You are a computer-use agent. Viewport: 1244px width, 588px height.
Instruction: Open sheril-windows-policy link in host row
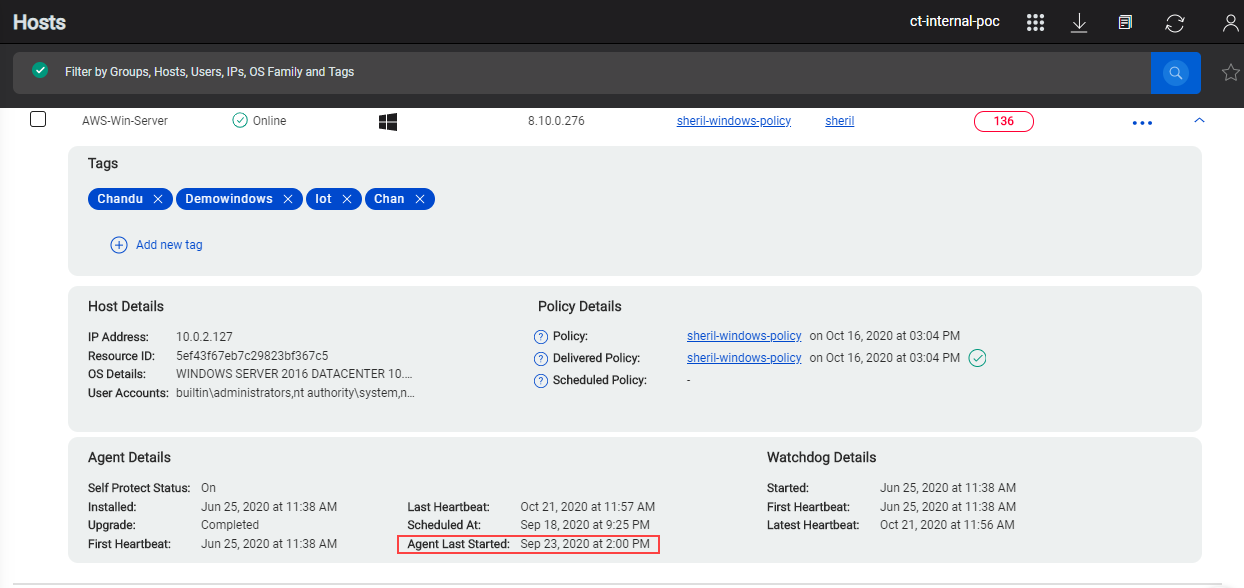tap(734, 121)
